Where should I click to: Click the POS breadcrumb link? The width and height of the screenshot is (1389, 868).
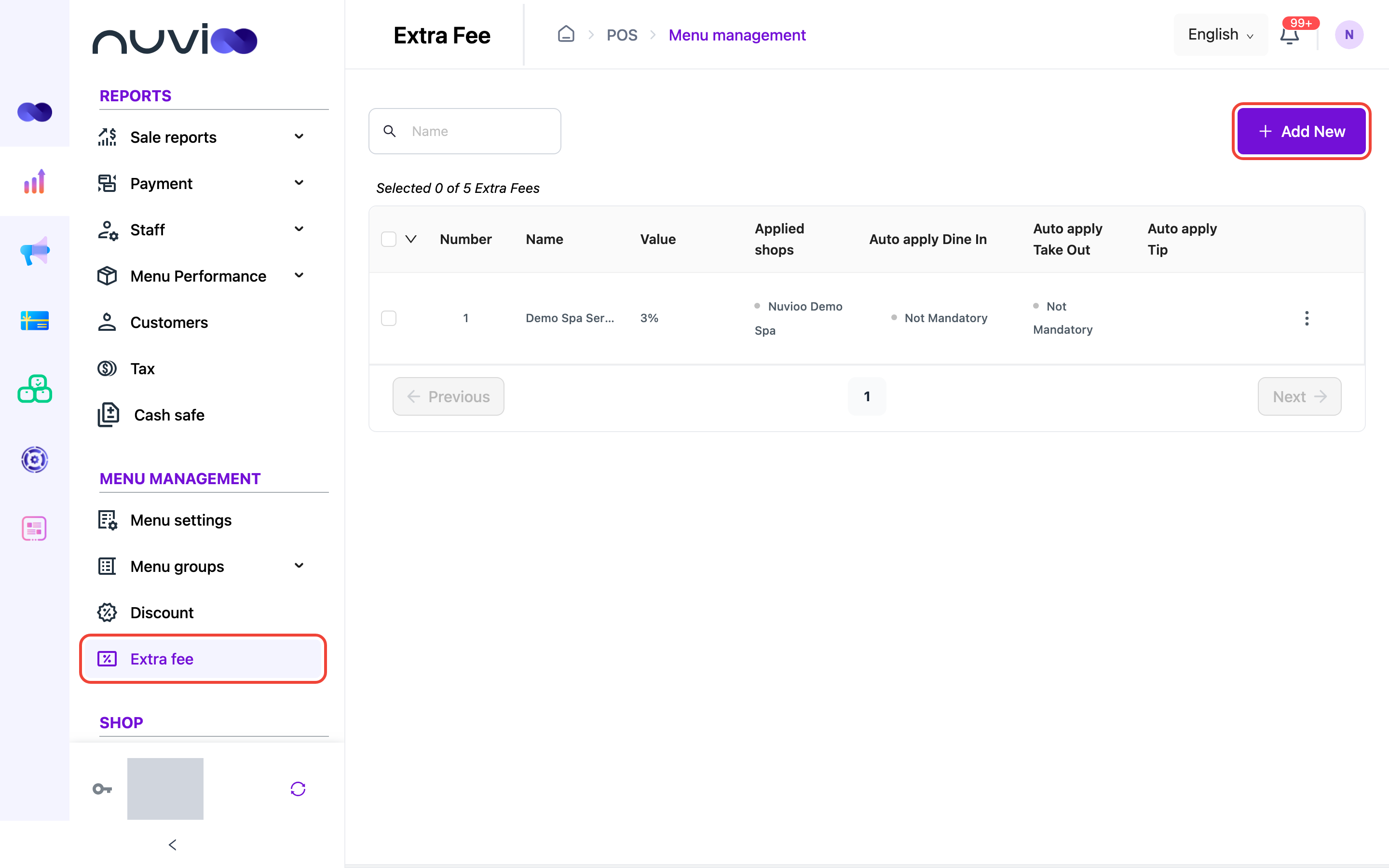[622, 35]
